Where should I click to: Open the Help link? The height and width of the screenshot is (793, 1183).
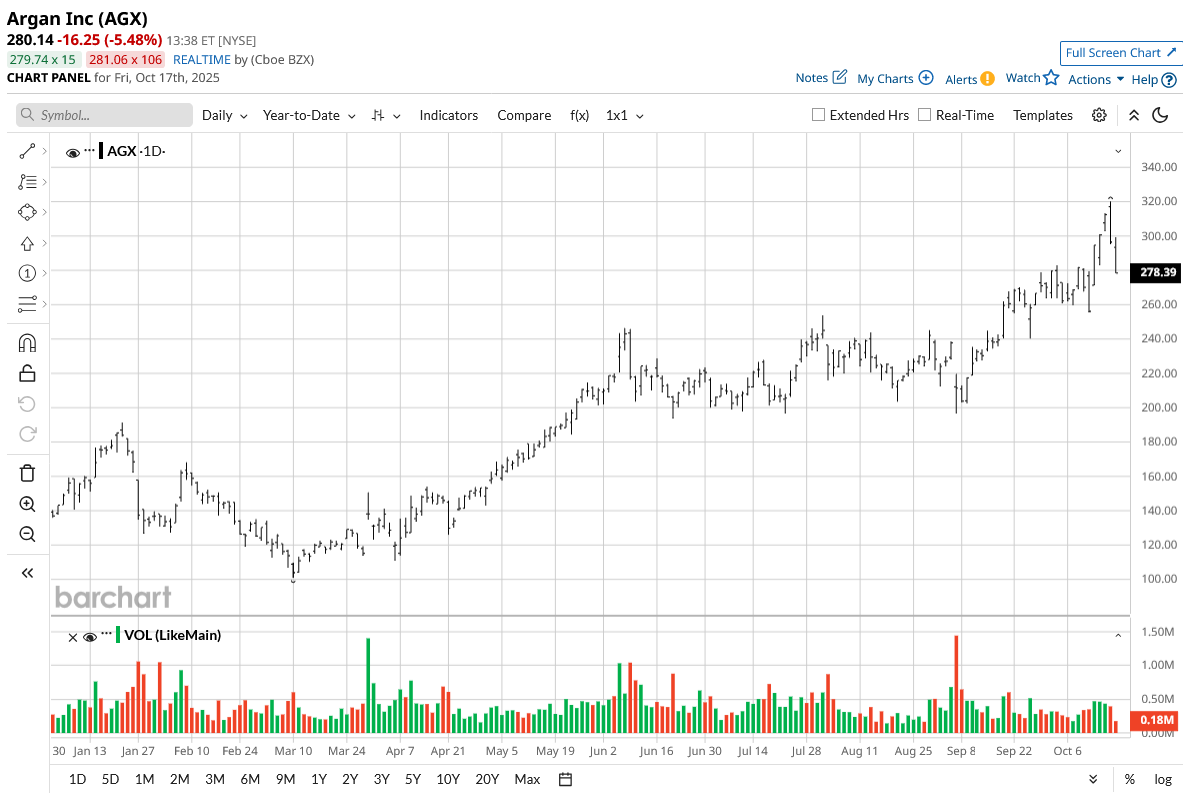click(x=1154, y=79)
